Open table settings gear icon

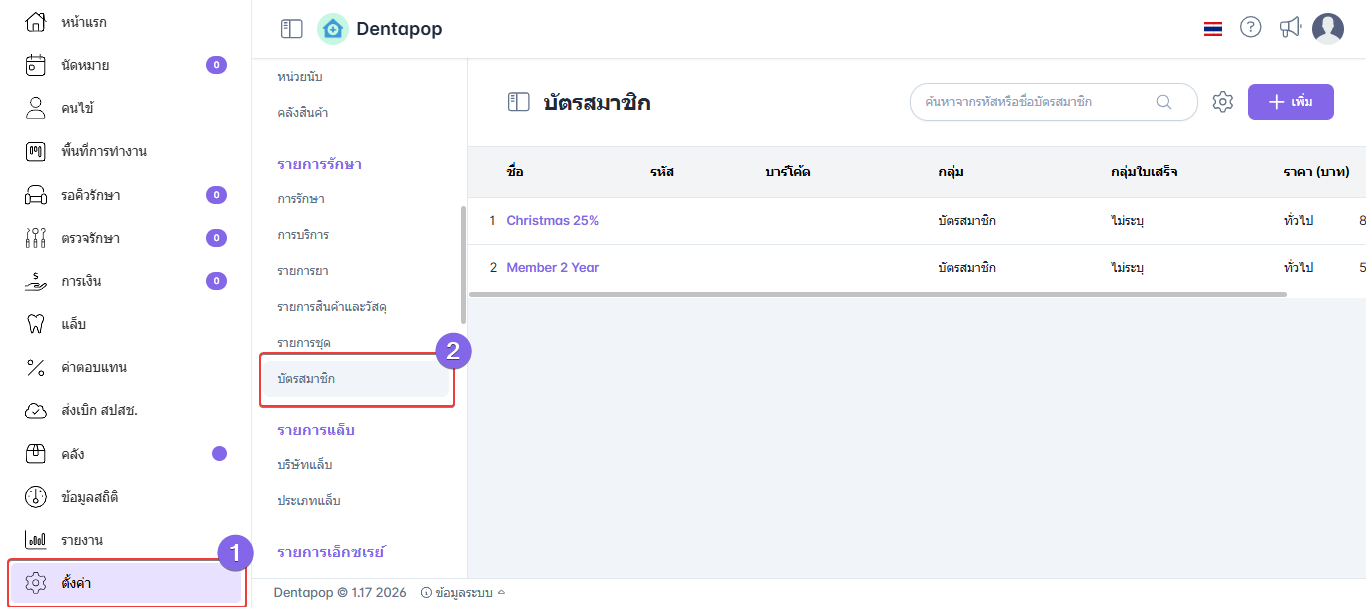click(1223, 102)
